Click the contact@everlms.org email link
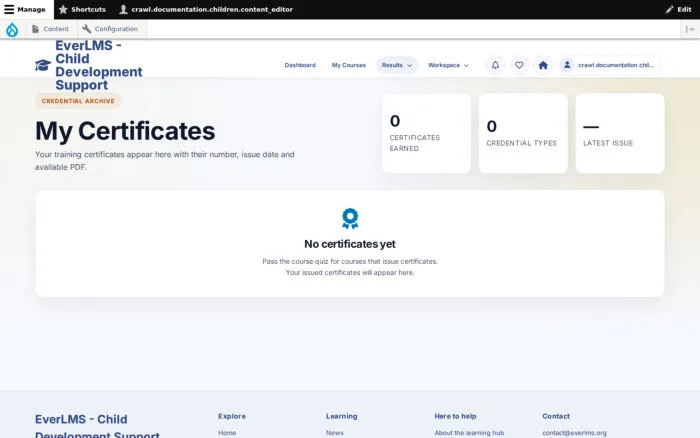The width and height of the screenshot is (700, 438). (x=575, y=433)
